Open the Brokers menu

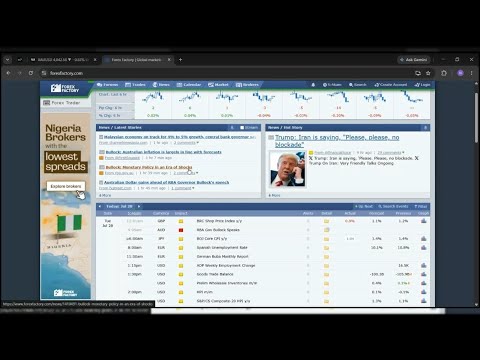click(247, 85)
